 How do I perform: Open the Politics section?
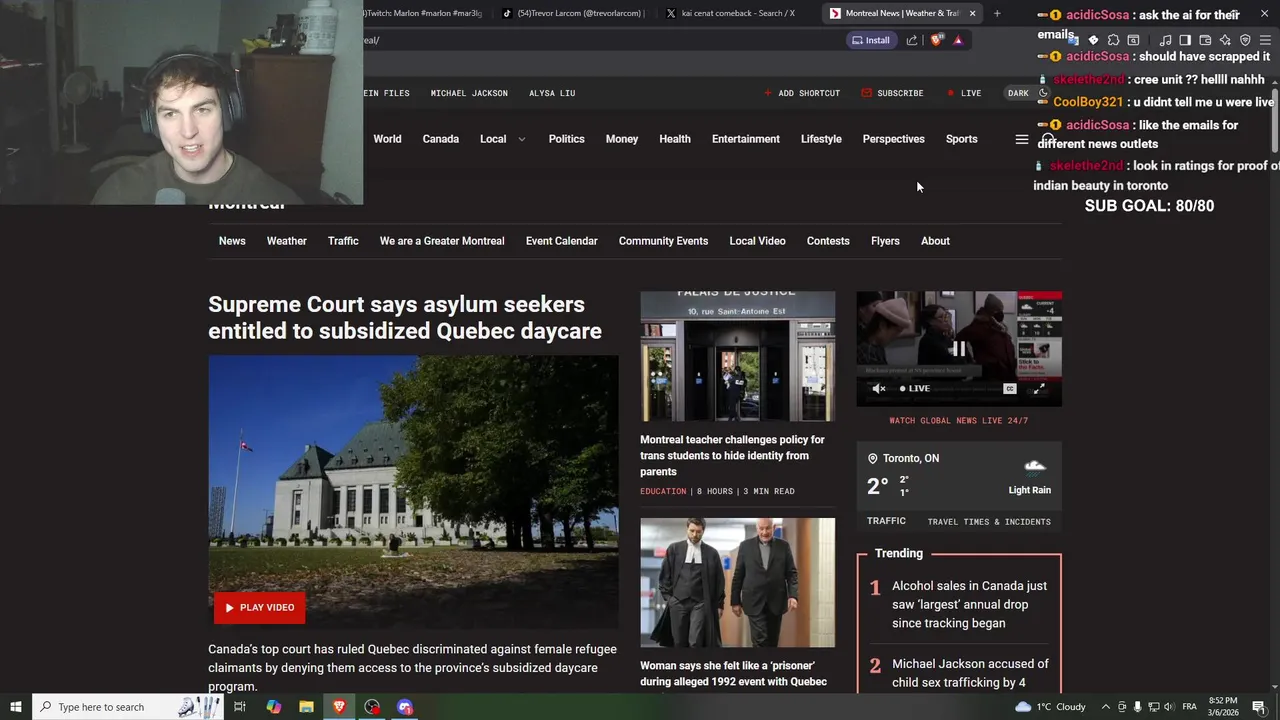(x=566, y=139)
